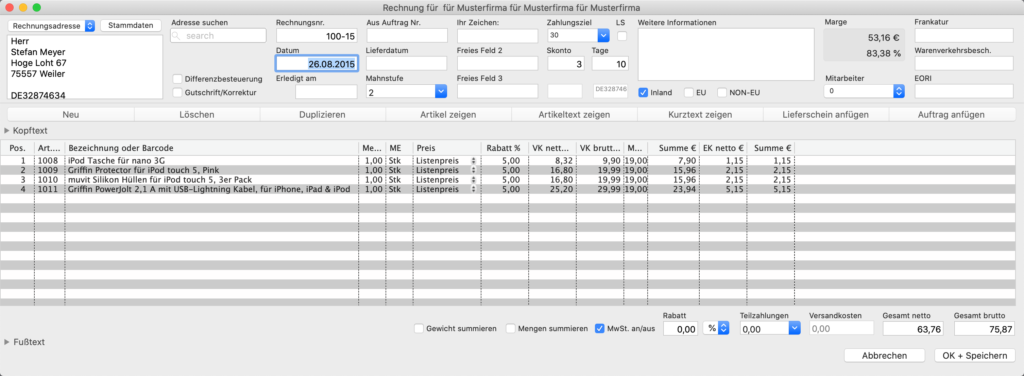Expand the Fußtext section
This screenshot has width=1024, height=376.
[7, 342]
